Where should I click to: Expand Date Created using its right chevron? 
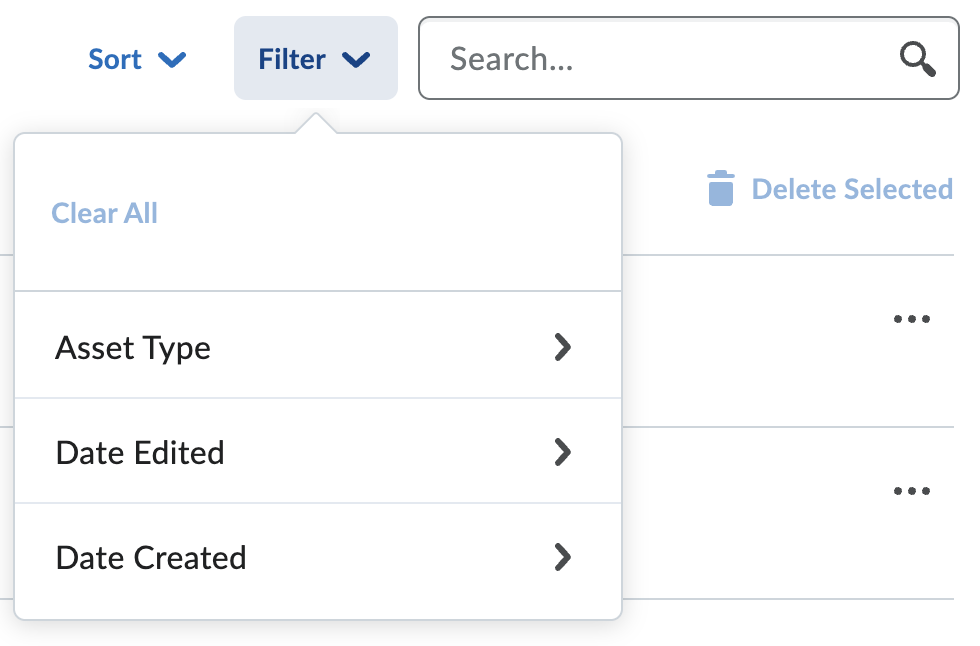pos(562,557)
